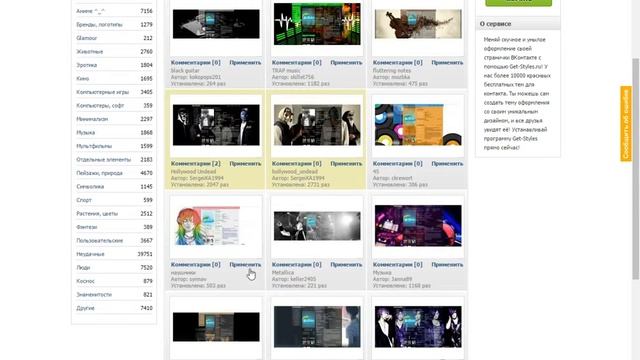Click the yellow Сообщить об ошибке side tab
640x360 pixels.
(626, 124)
